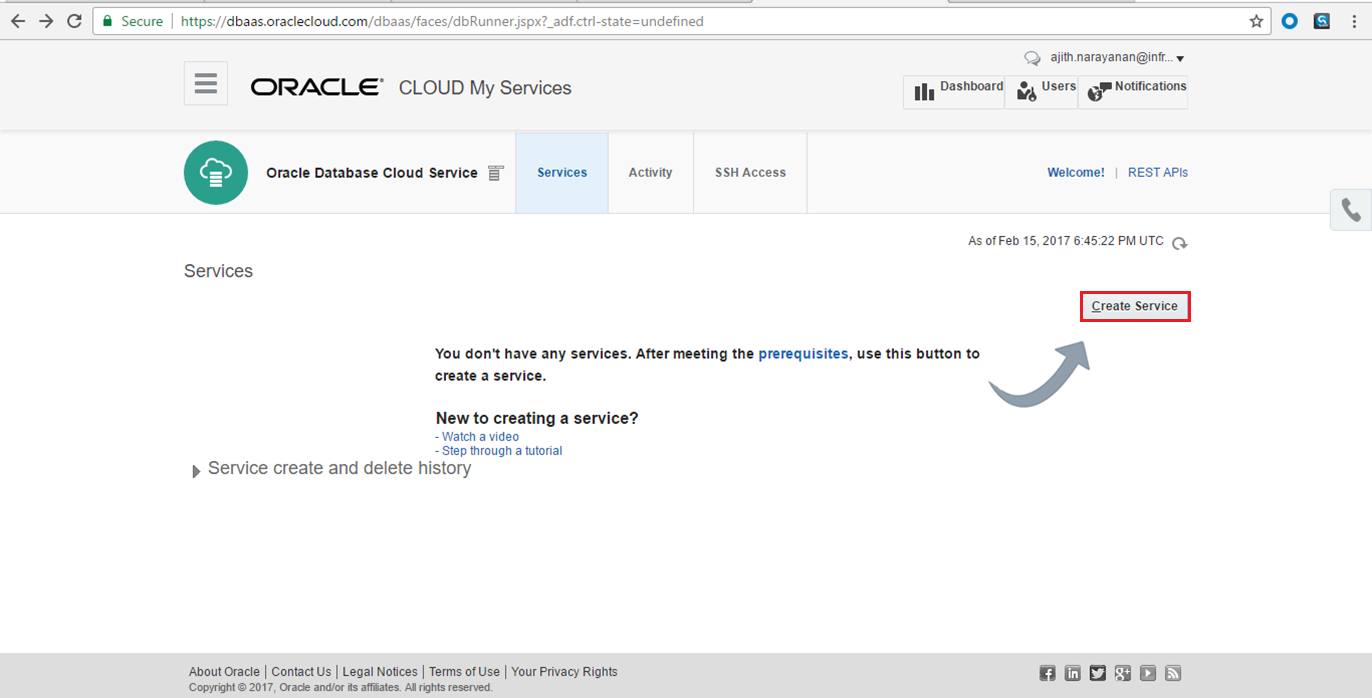Open Oracle's RSS feed
This screenshot has width=1372, height=698.
pos(1173,673)
